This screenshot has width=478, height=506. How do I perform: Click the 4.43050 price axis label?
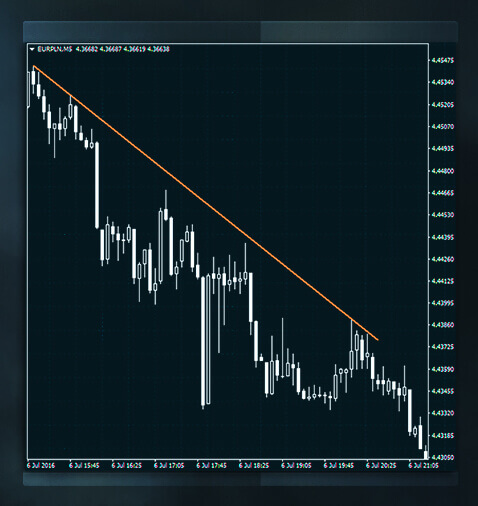click(x=443, y=457)
